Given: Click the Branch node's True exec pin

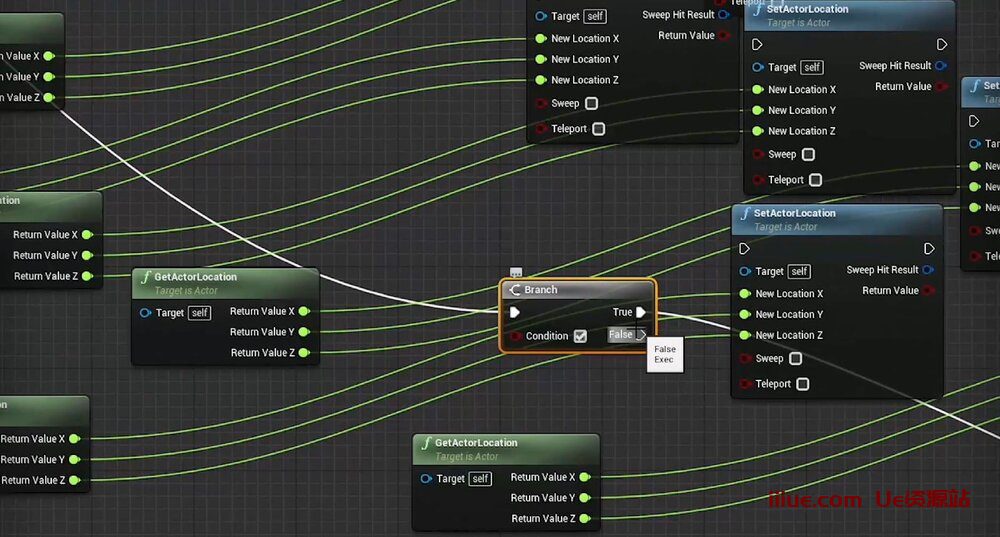Looking at the screenshot, I should (x=640, y=312).
